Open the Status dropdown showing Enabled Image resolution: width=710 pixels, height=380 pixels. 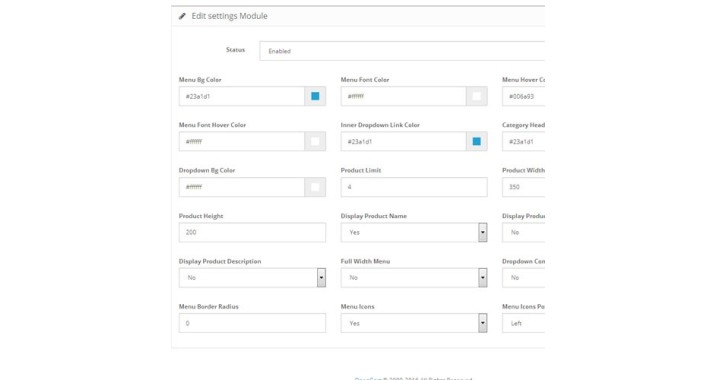[402, 51]
